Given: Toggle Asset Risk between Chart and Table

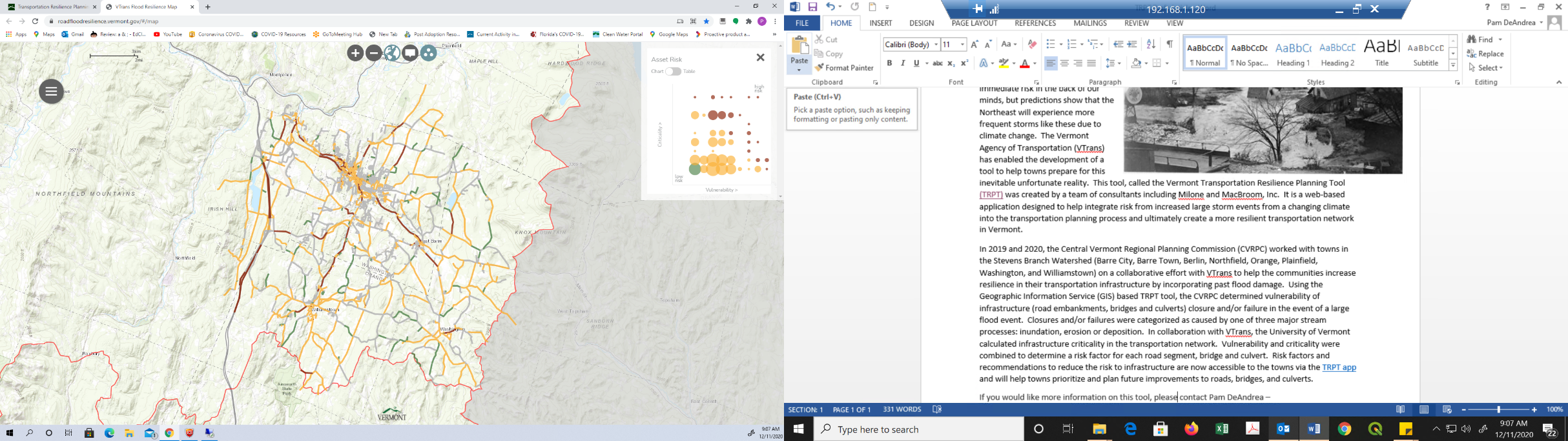Looking at the screenshot, I should pos(673,72).
